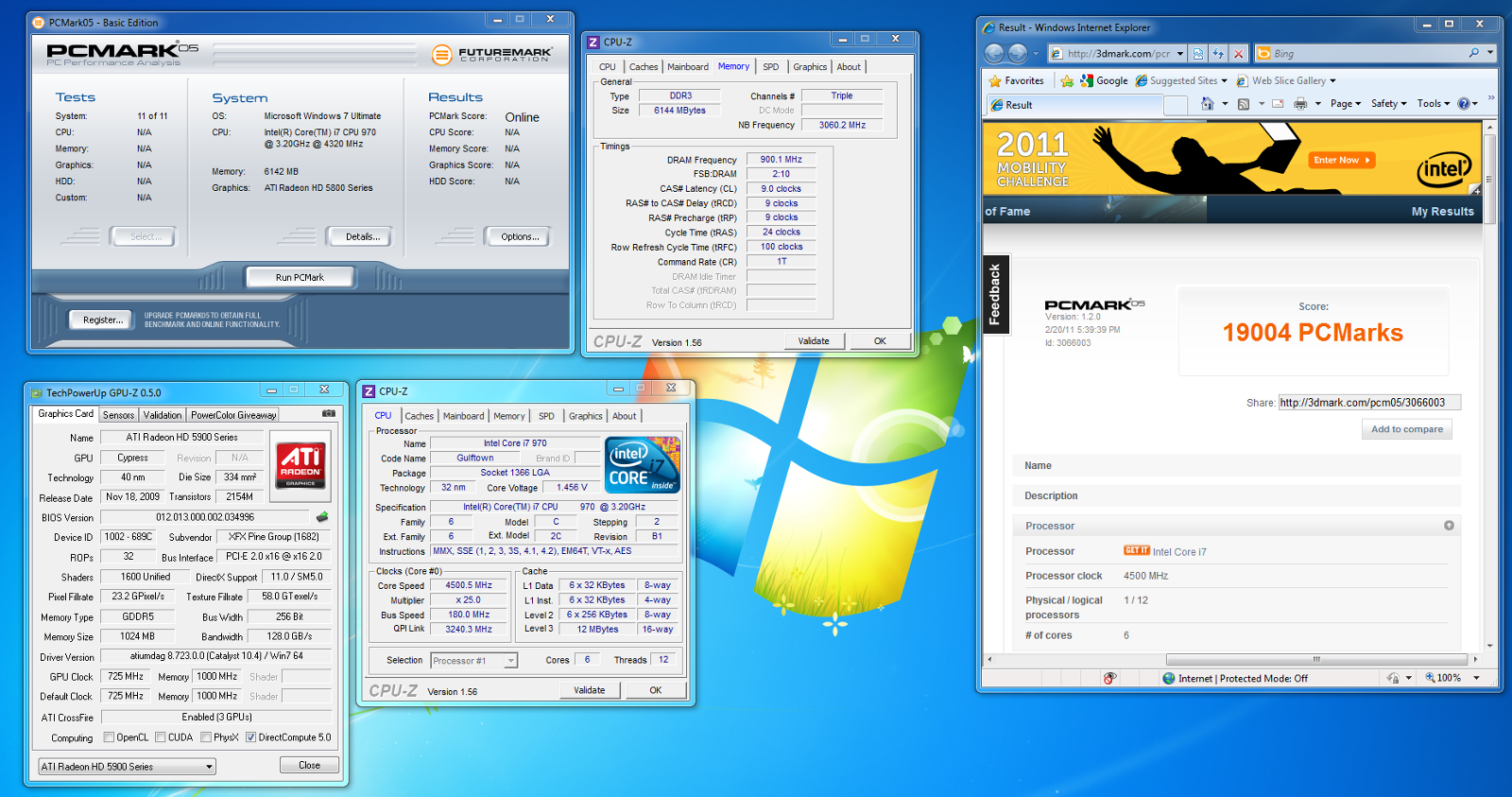
Task: Click the Home icon in IE command bar
Action: [1207, 104]
